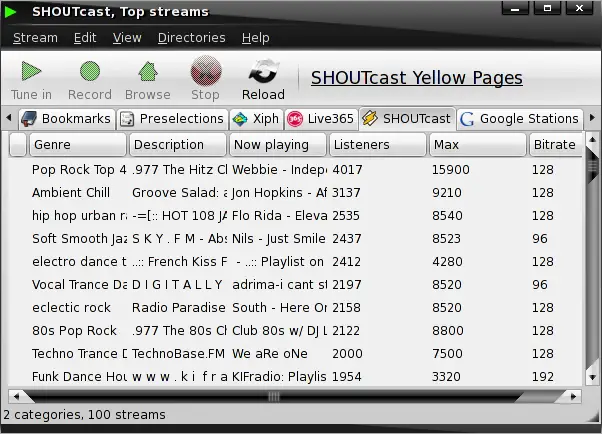This screenshot has width=602, height=434.
Task: Click 'Nils - Just Smile' now playing cell
Action: click(x=279, y=239)
